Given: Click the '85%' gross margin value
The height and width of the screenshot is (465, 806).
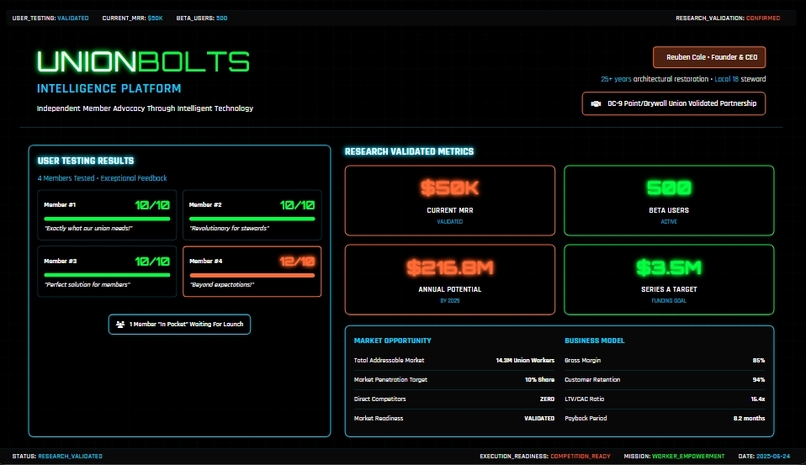Looking at the screenshot, I should [x=759, y=360].
